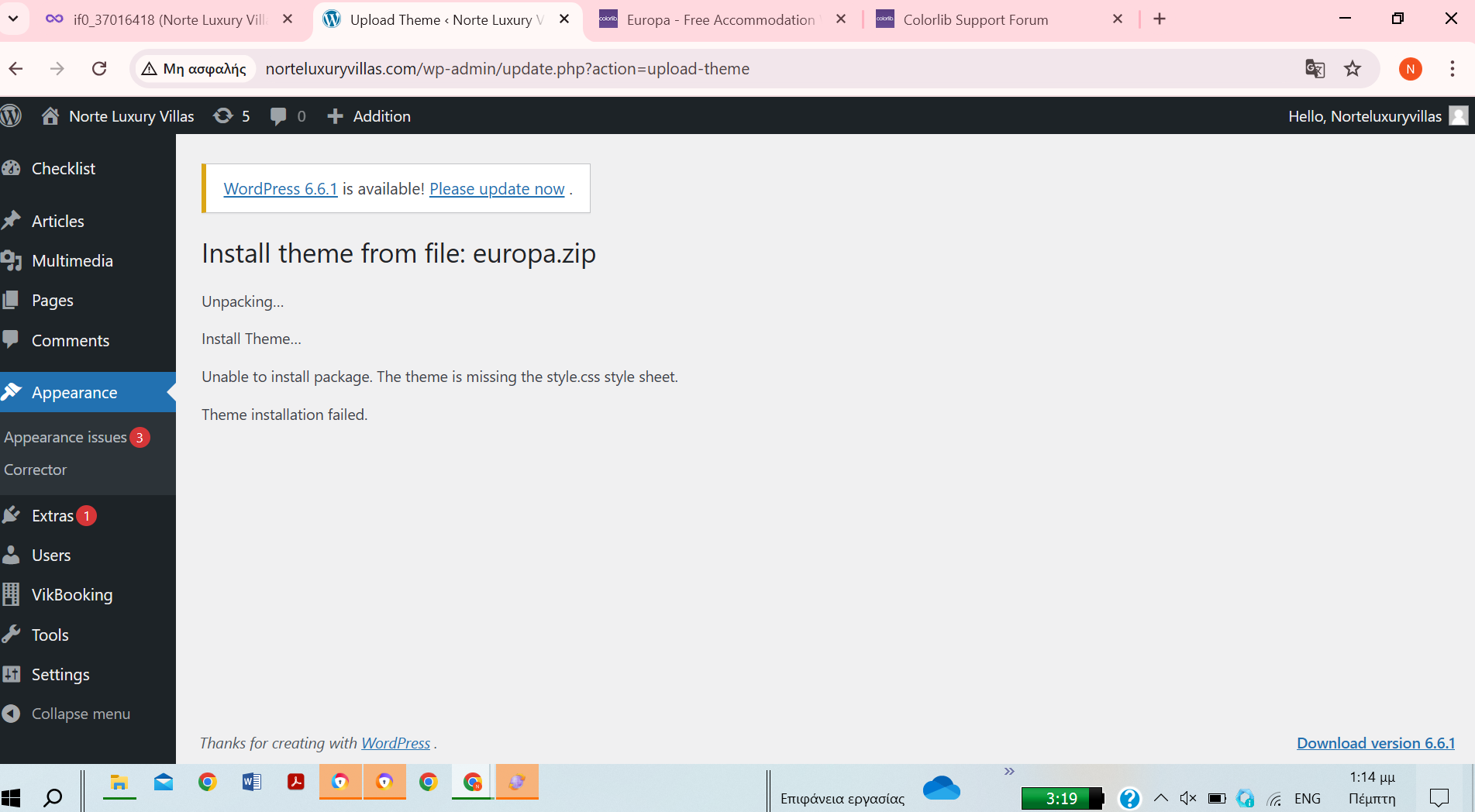Screen dimensions: 1475x812
Task: Switch to the Europa Free Accommodation tab
Action: pyautogui.click(x=721, y=19)
